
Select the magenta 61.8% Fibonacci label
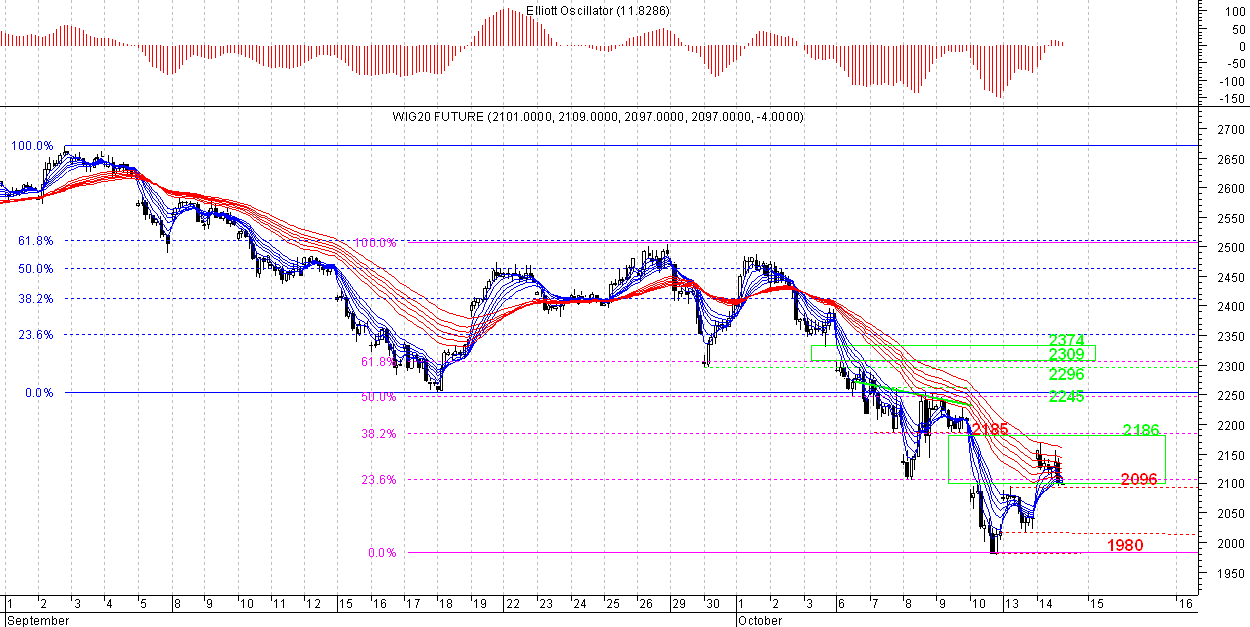pos(378,362)
